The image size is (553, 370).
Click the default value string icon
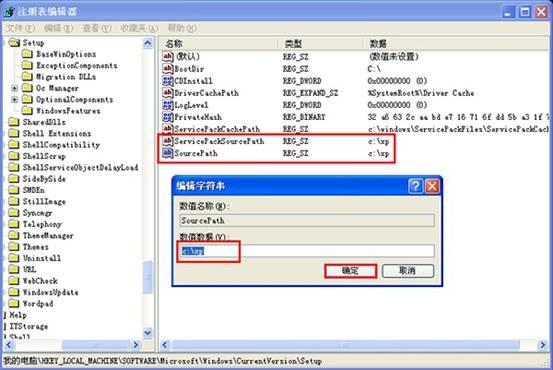pyautogui.click(x=168, y=56)
